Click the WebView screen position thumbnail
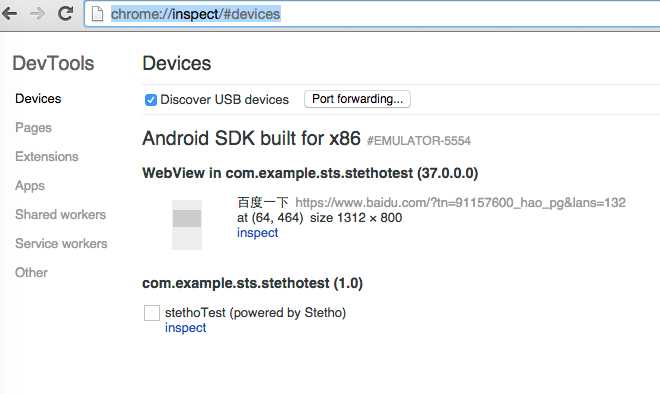This screenshot has width=660, height=394. pos(187,225)
